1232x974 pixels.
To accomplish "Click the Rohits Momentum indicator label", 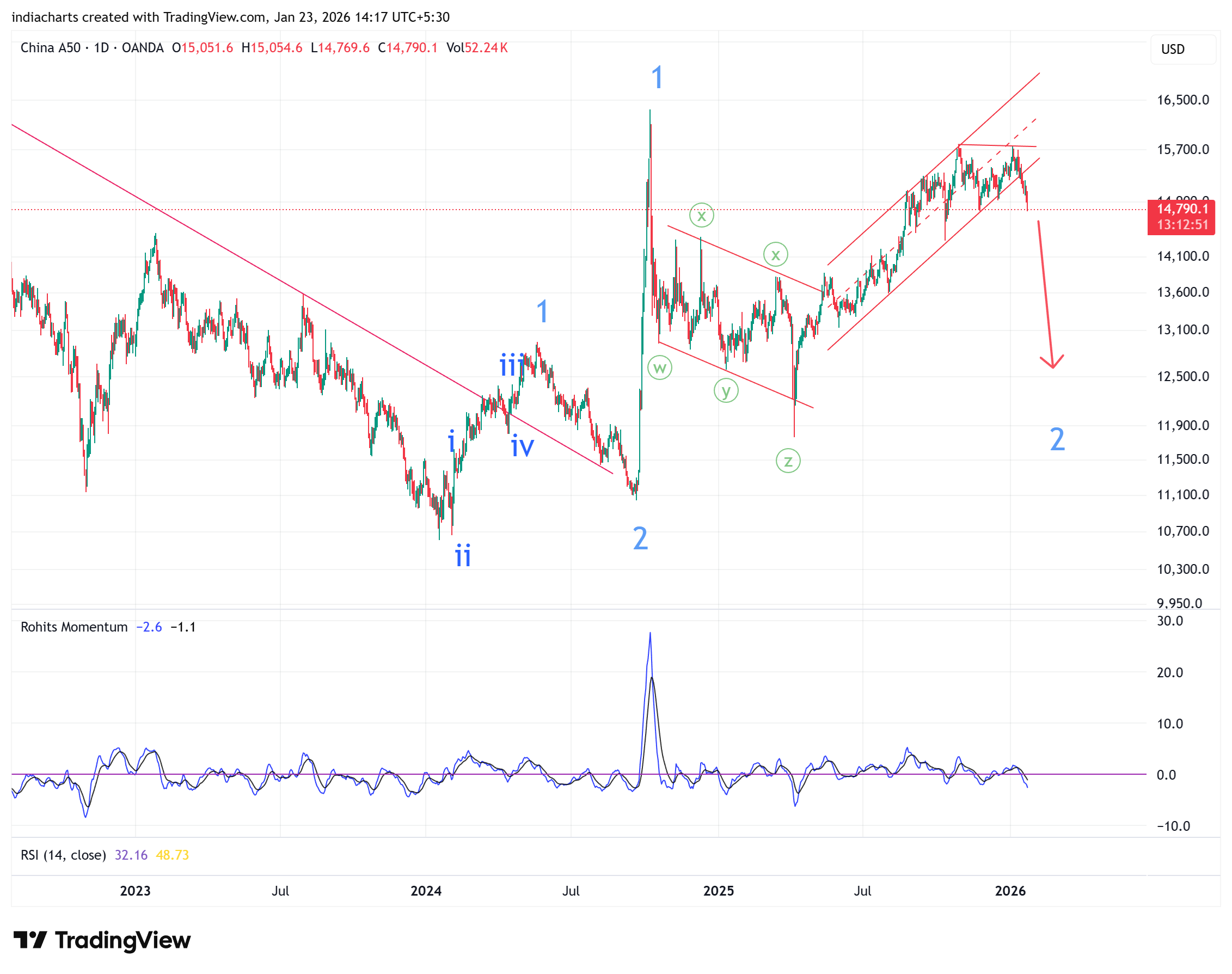I will pos(74,627).
